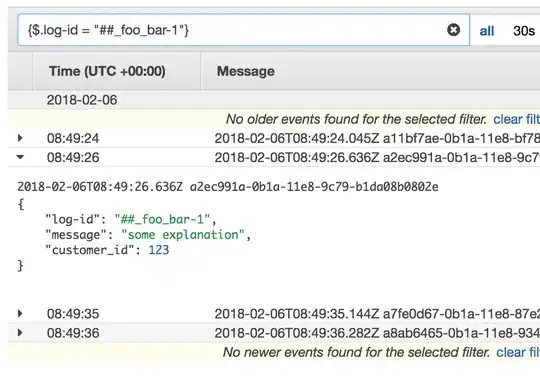
Task: Click clear filter link under older events notice
Action: click(x=516, y=119)
